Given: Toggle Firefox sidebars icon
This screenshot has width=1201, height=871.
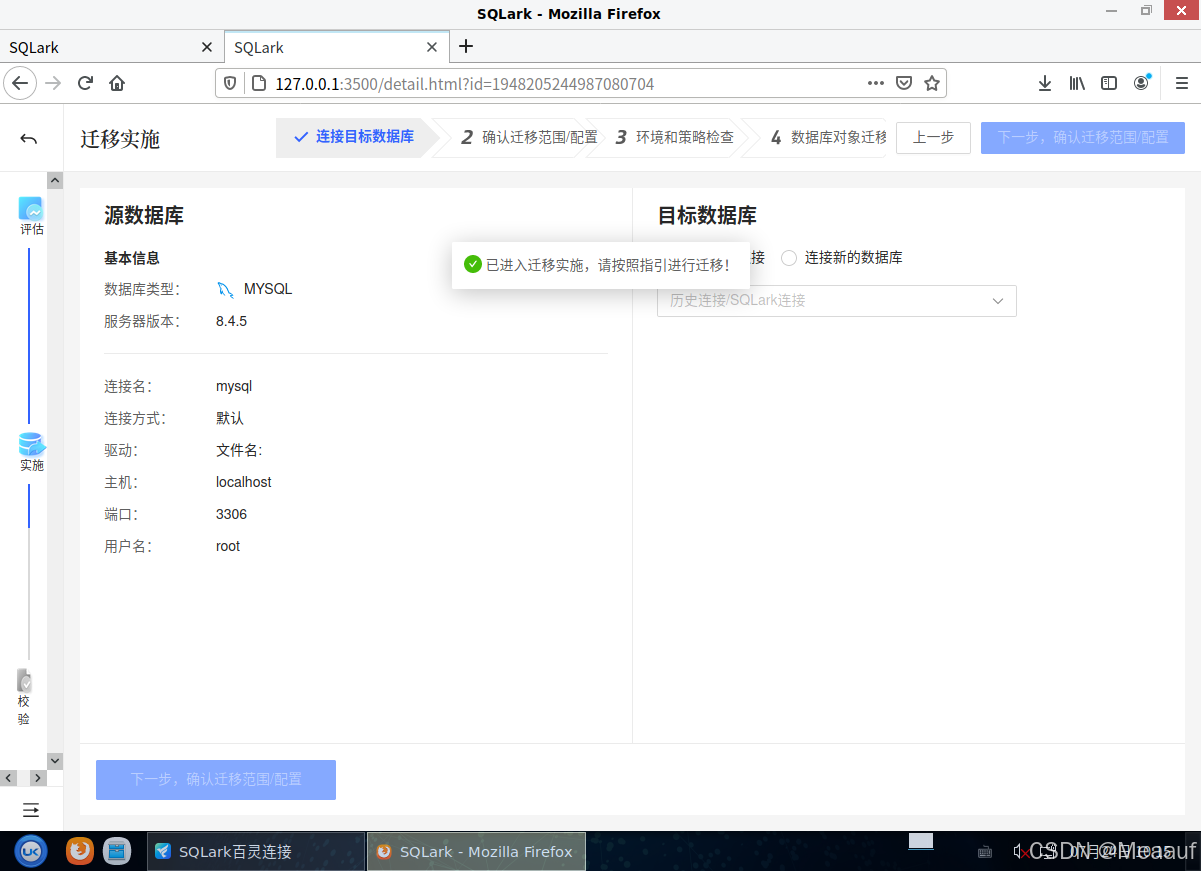Looking at the screenshot, I should click(x=1109, y=84).
